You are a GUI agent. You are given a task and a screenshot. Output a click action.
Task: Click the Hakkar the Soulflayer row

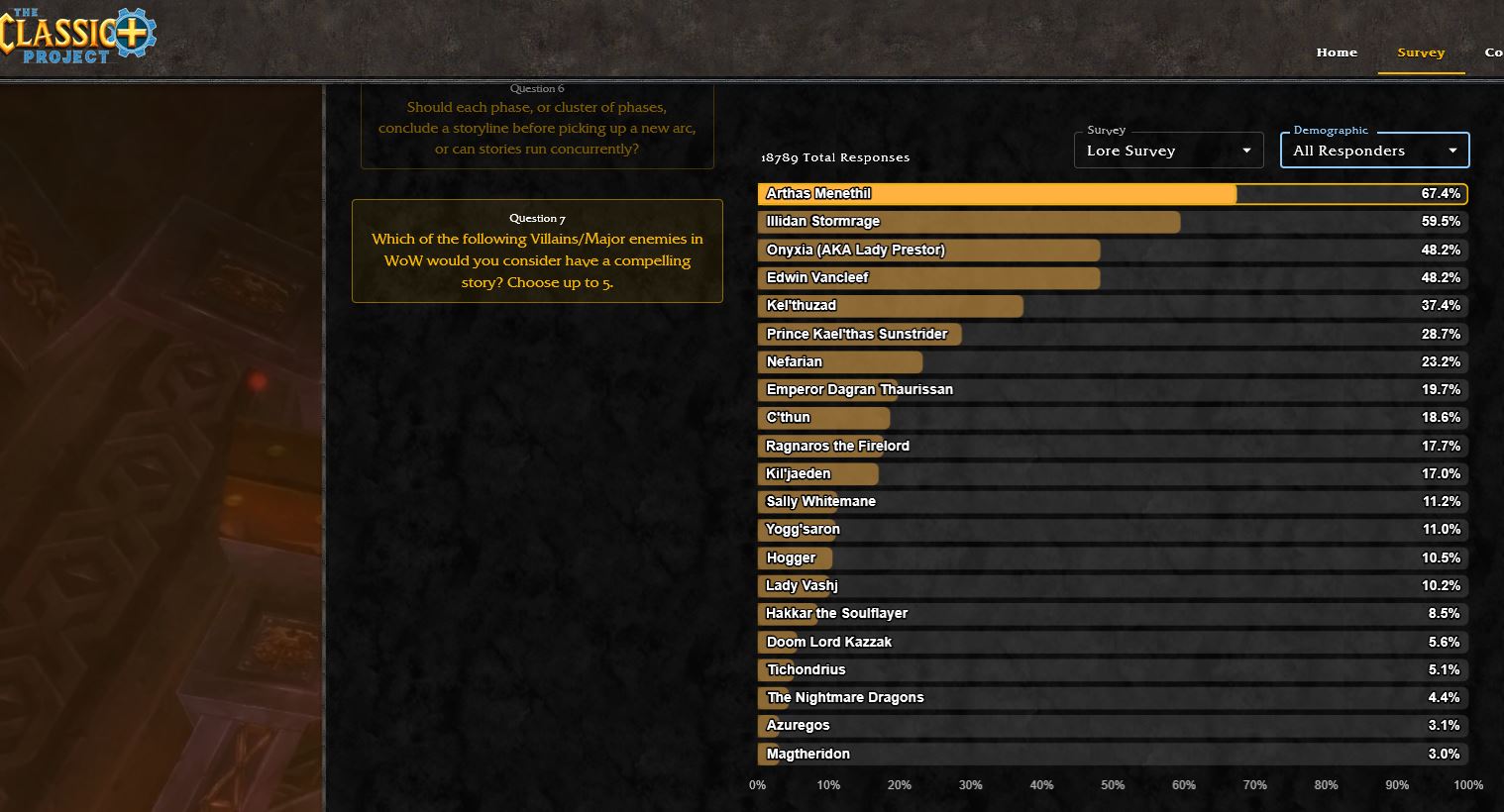1113,613
